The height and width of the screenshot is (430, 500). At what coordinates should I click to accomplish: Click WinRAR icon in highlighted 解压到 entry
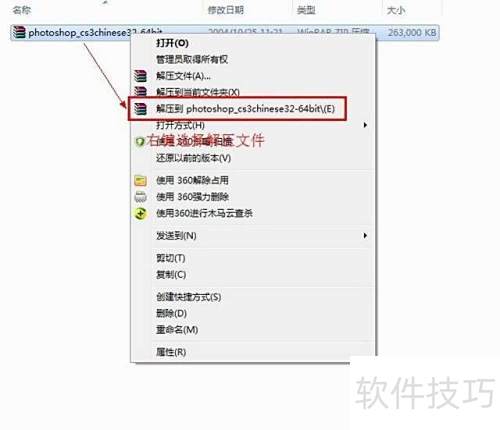point(140,109)
